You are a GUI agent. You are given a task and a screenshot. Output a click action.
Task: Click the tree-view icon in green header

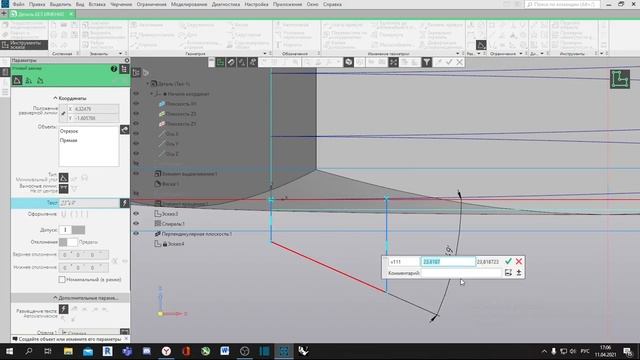[124, 69]
